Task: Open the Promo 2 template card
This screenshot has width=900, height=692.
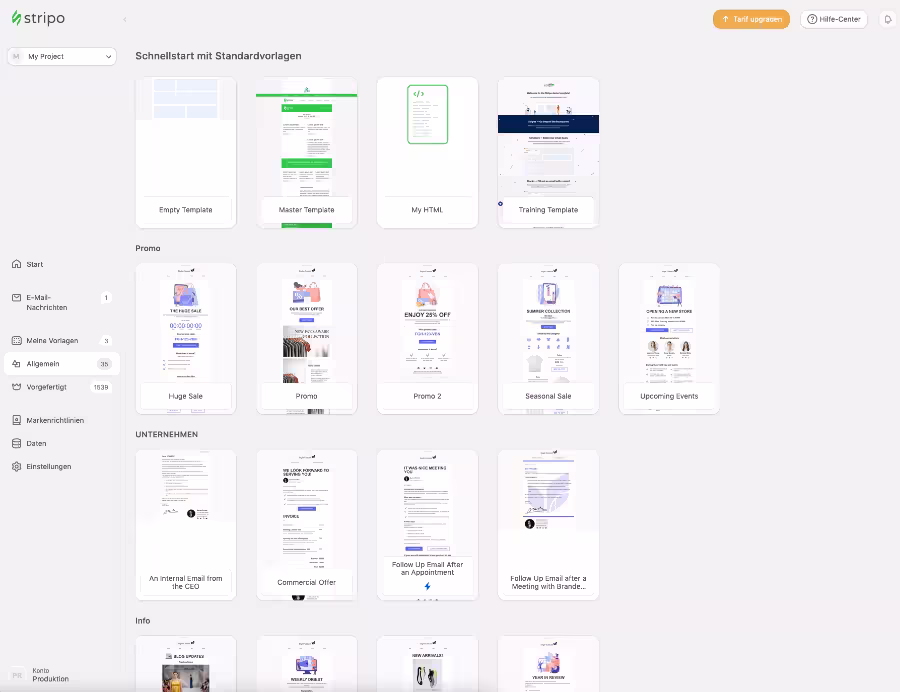Action: (428, 339)
